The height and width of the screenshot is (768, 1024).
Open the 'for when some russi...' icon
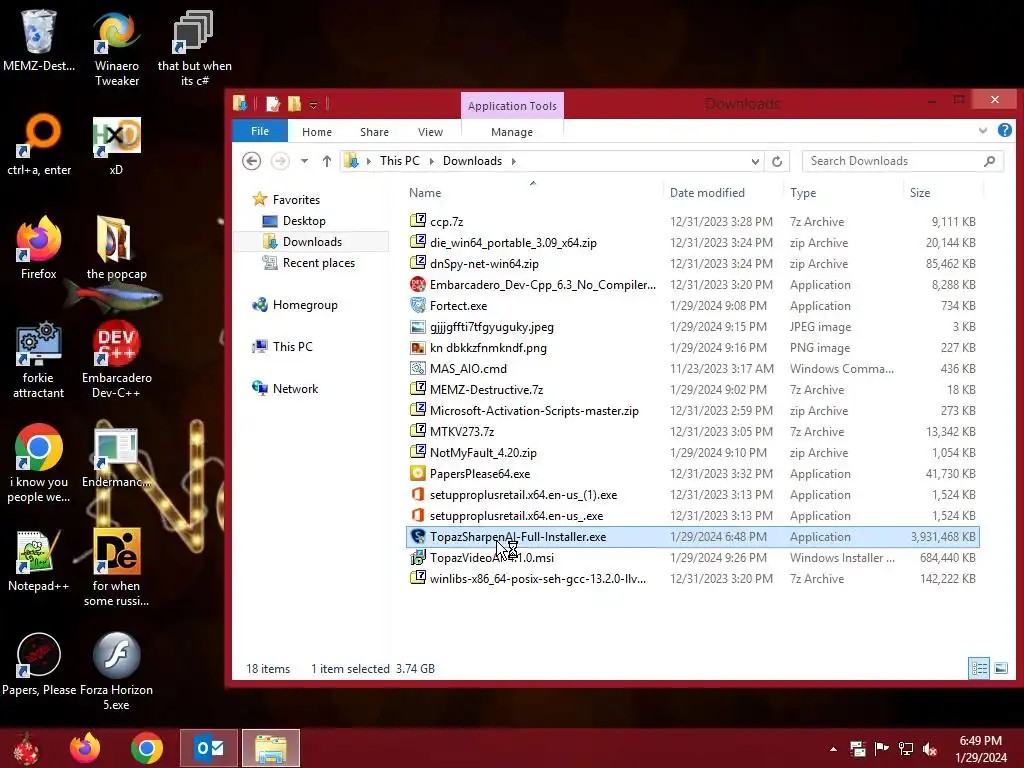coord(116,567)
